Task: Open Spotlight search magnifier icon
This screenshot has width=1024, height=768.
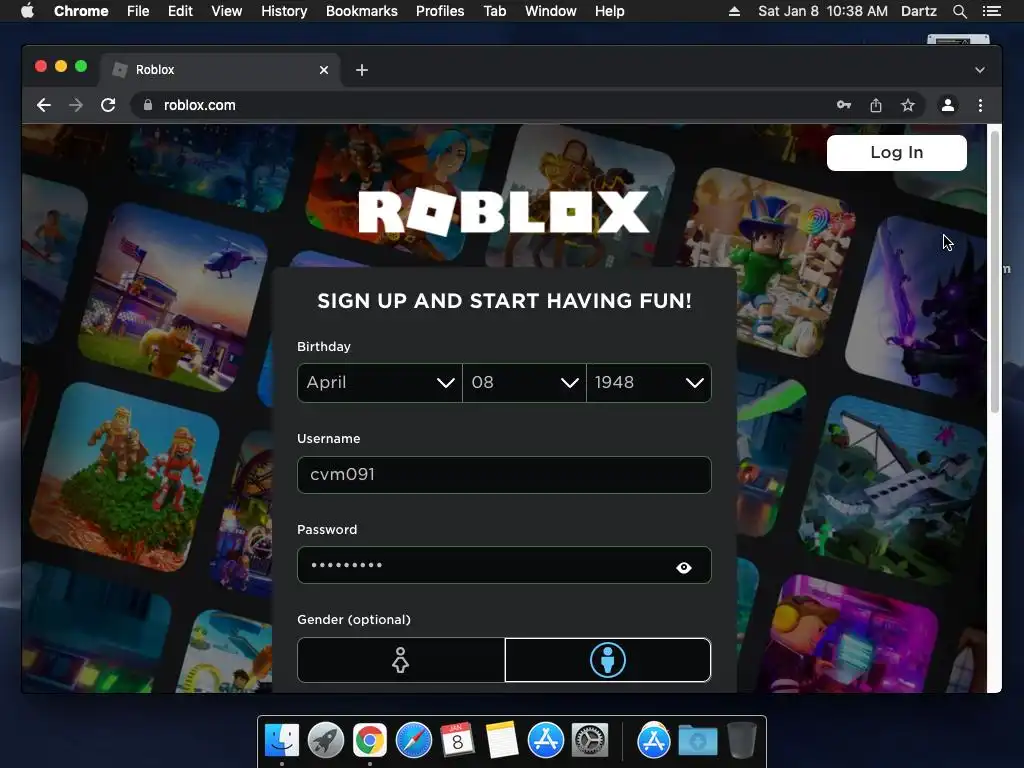Action: (959, 11)
